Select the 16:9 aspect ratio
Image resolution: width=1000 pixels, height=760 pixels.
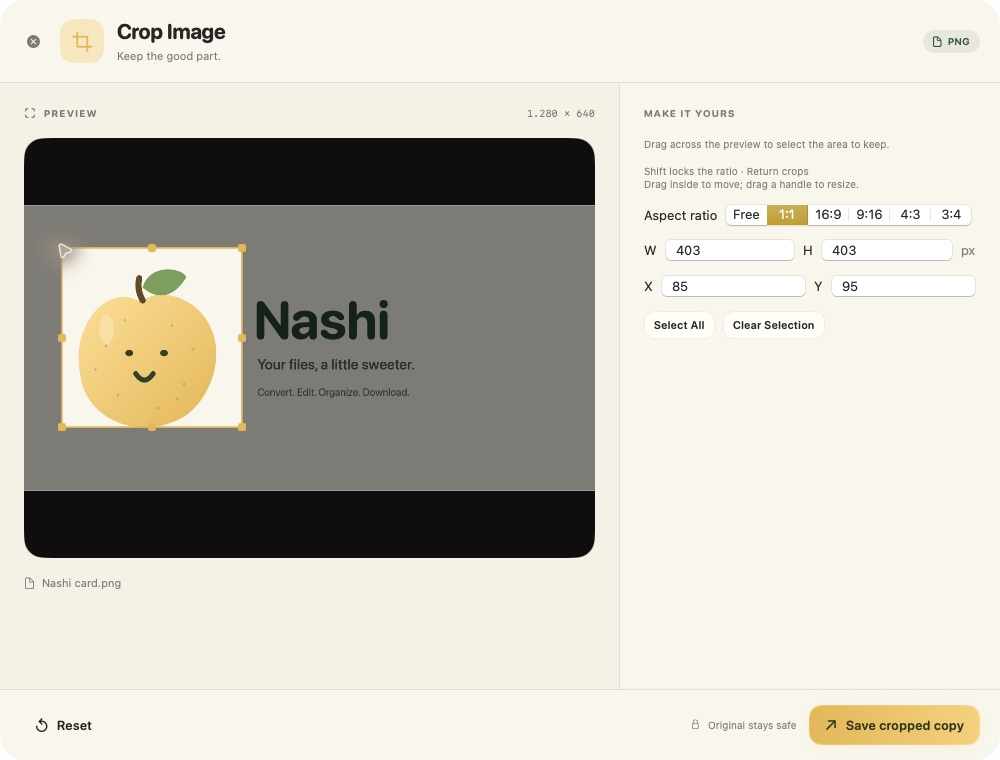(828, 215)
